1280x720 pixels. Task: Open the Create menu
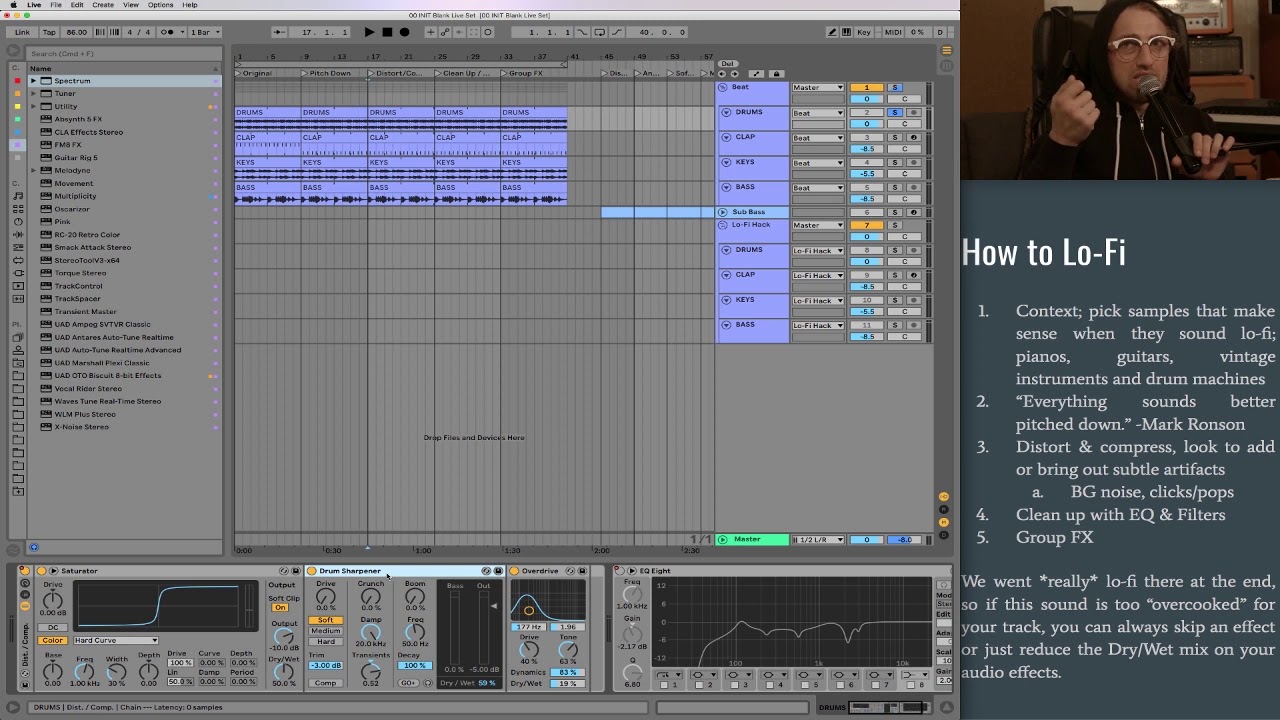pos(103,5)
